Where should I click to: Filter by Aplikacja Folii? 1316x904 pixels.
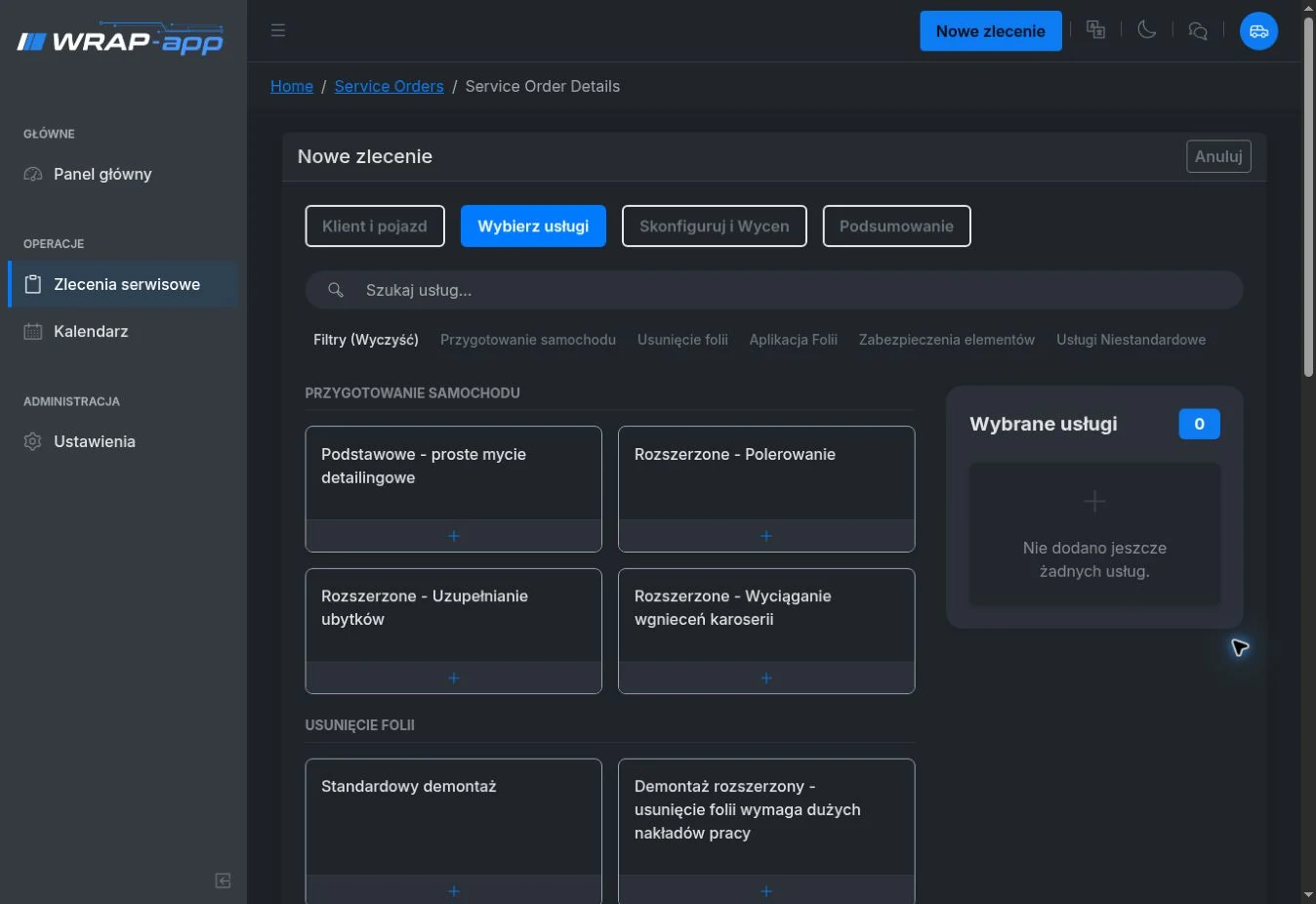click(794, 340)
